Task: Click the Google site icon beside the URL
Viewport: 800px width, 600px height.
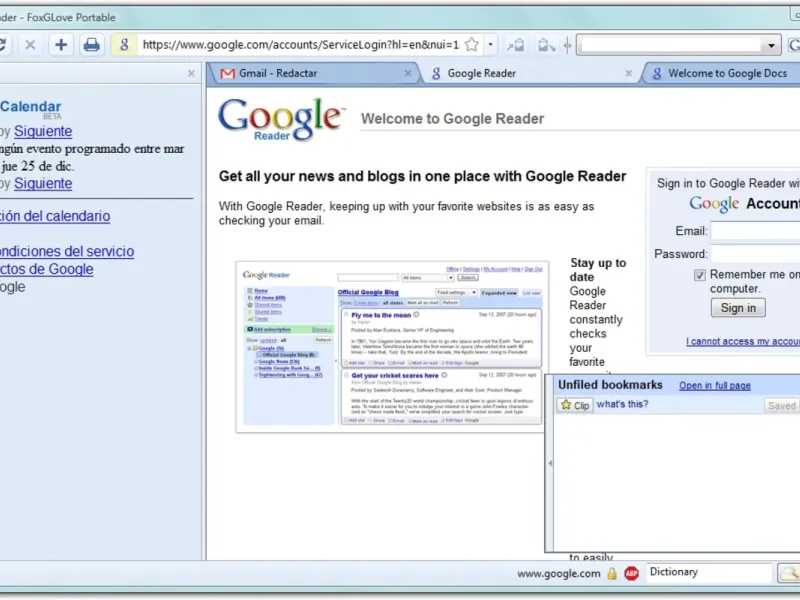Action: coord(124,45)
